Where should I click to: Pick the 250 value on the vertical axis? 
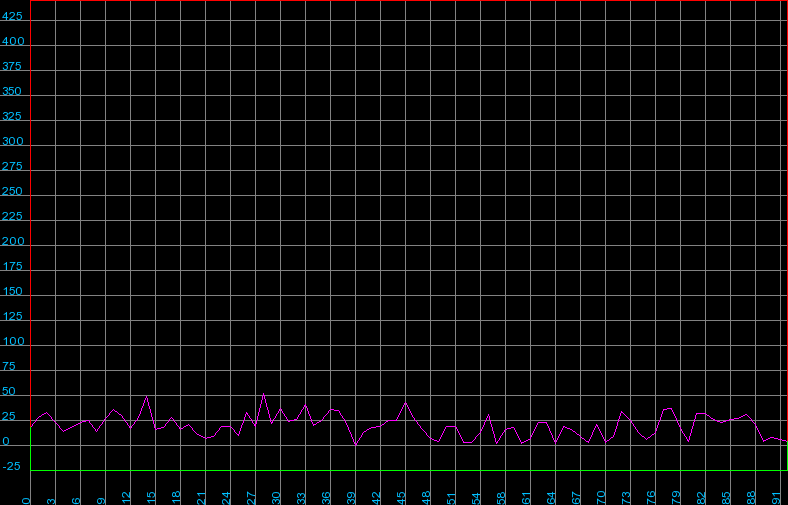[12, 191]
